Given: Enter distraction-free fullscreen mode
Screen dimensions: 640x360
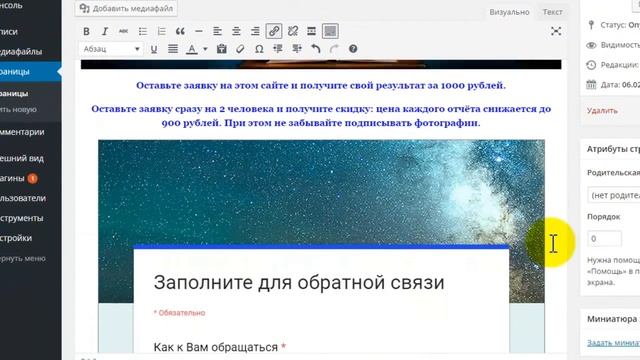Looking at the screenshot, I should tap(556, 31).
